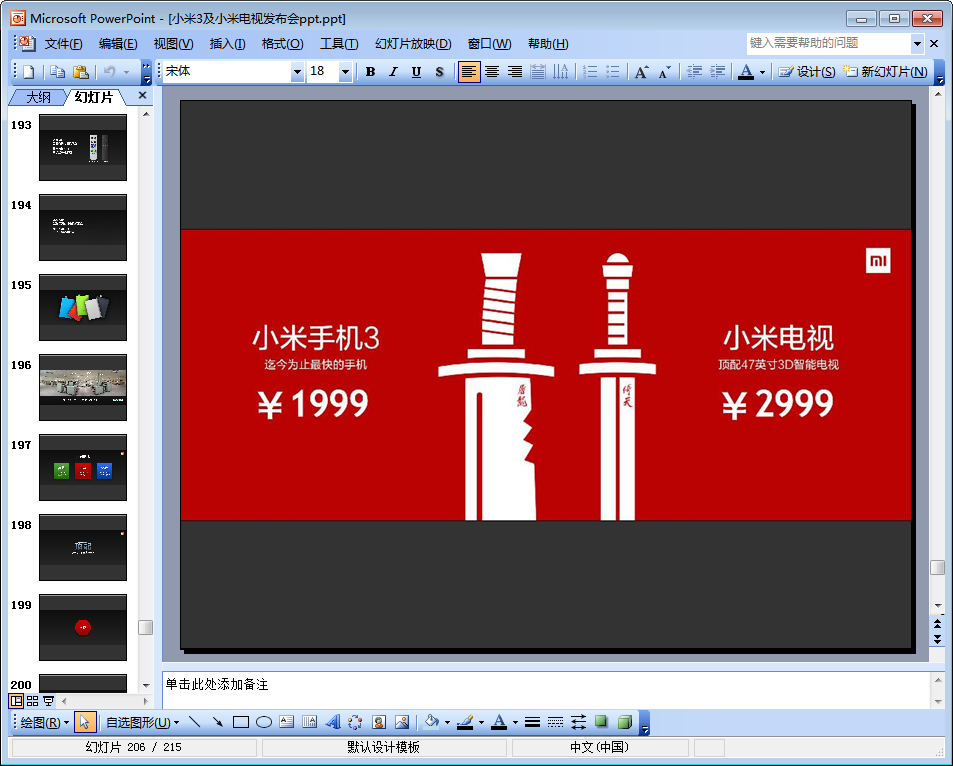Expand the fill color dropdown arrow
The image size is (953, 766).
point(447,722)
